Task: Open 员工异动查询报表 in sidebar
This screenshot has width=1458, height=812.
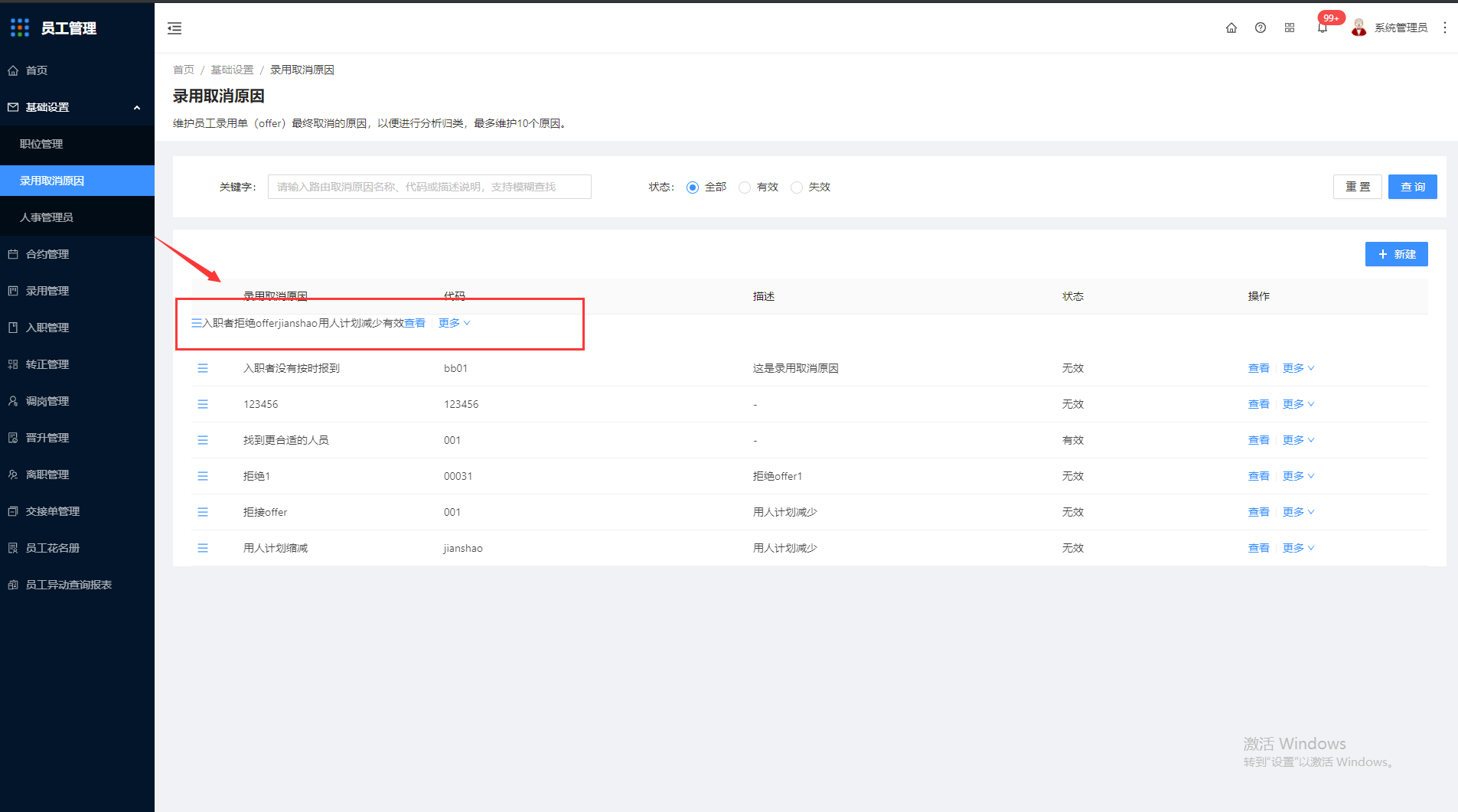Action: pyautogui.click(x=77, y=585)
